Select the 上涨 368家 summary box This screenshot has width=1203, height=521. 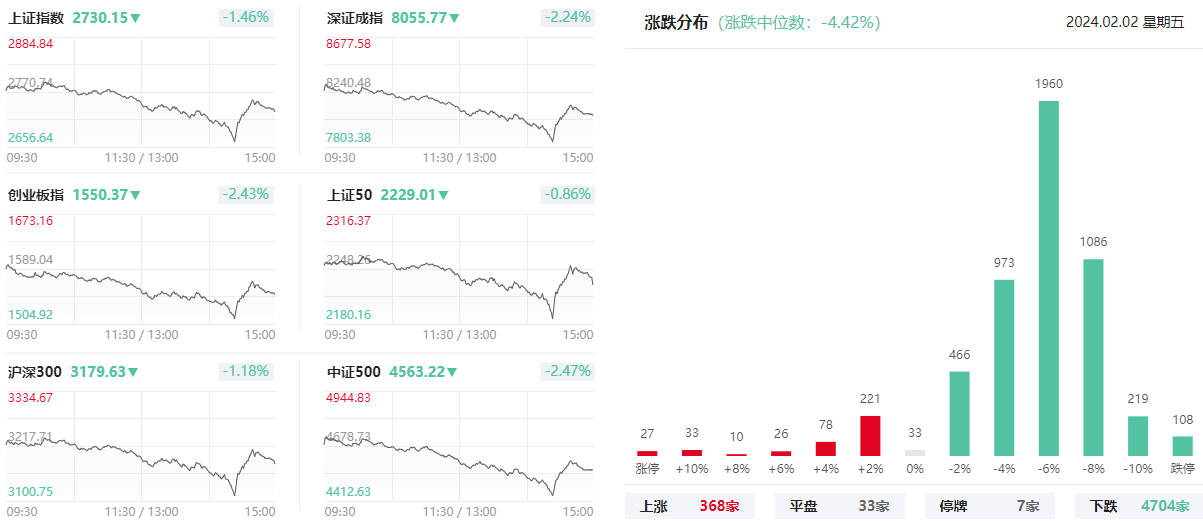coord(690,506)
